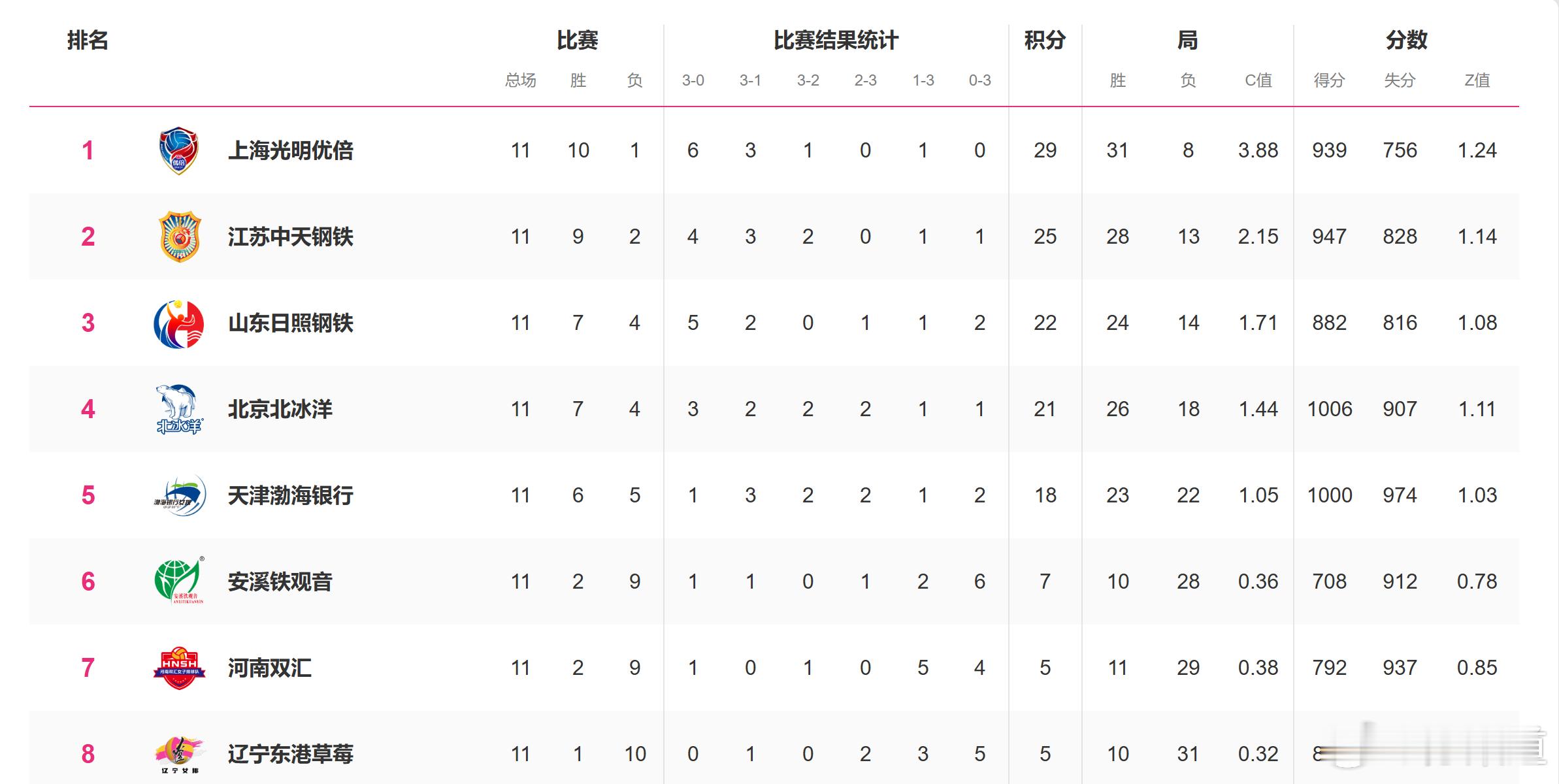
Task: Click the 天津渤海银行 team logo
Action: pyautogui.click(x=180, y=495)
